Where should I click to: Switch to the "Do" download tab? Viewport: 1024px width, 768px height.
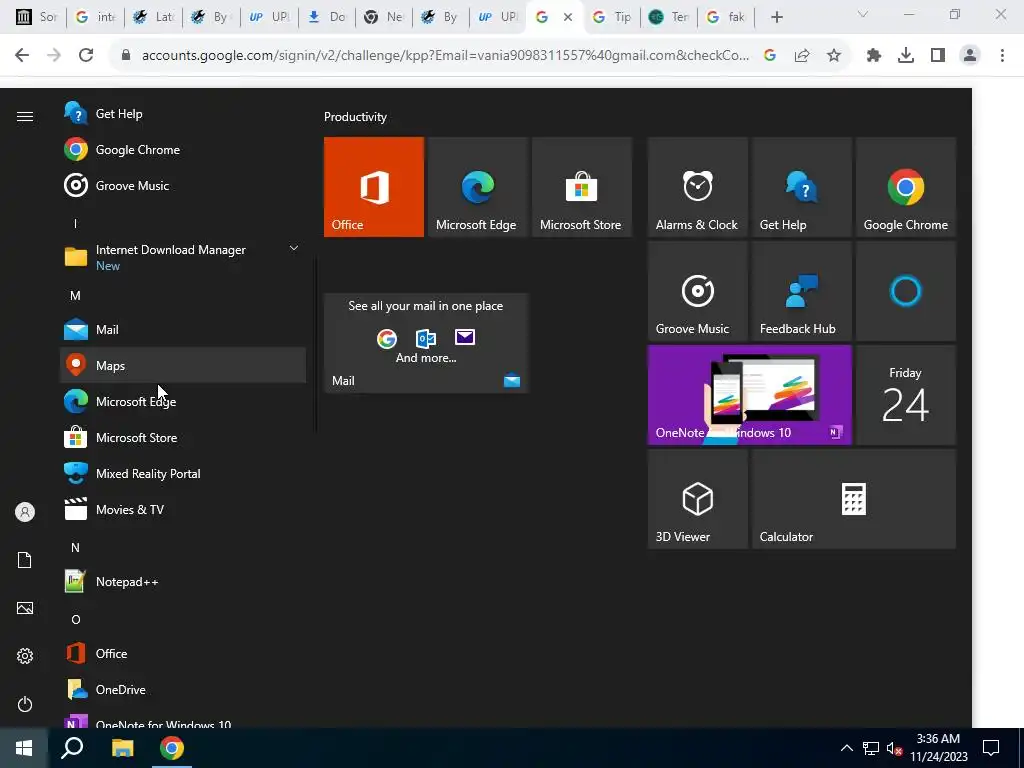(x=327, y=17)
